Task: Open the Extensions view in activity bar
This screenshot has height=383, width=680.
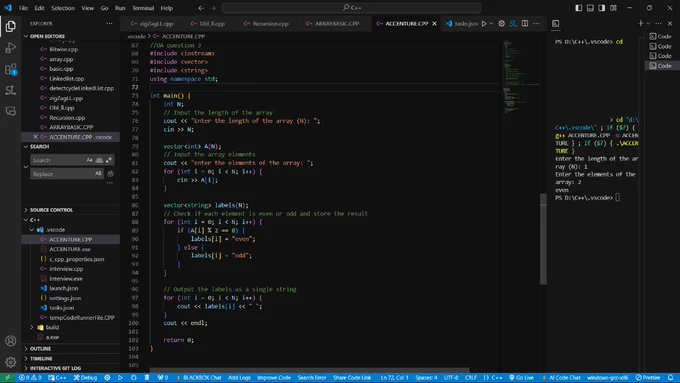Action: pos(10,69)
